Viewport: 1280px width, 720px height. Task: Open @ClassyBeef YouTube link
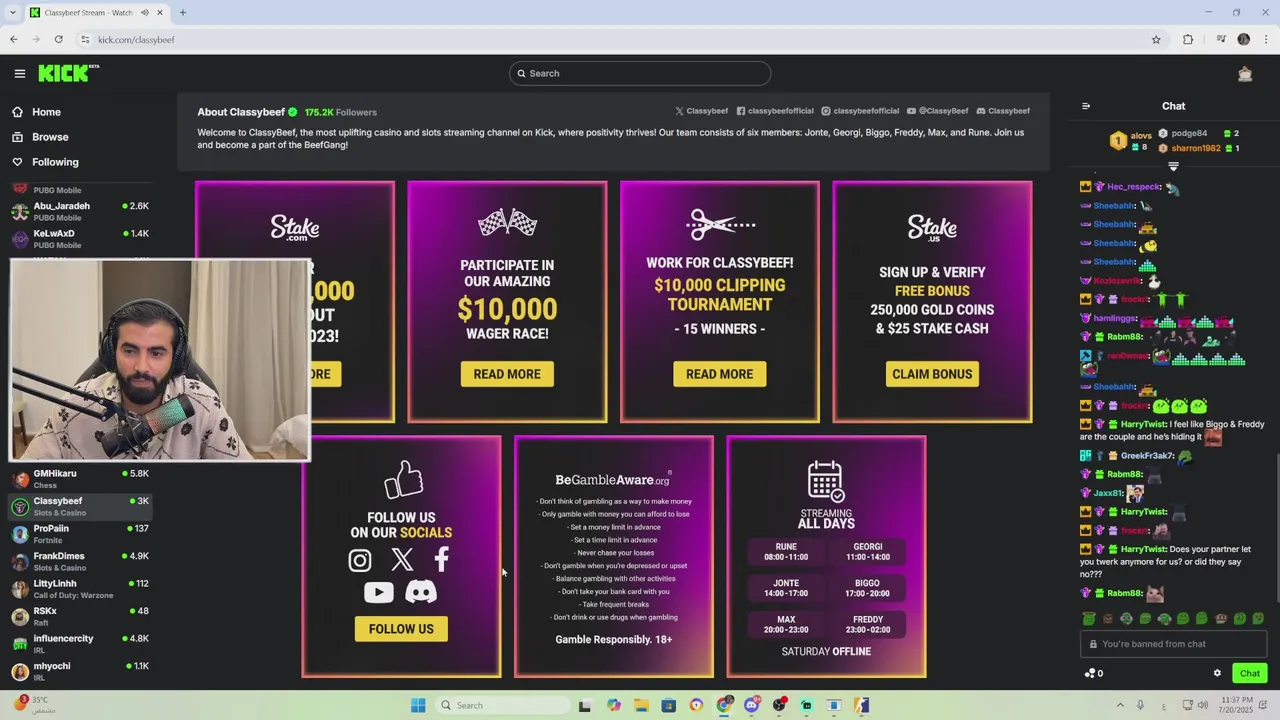click(937, 111)
